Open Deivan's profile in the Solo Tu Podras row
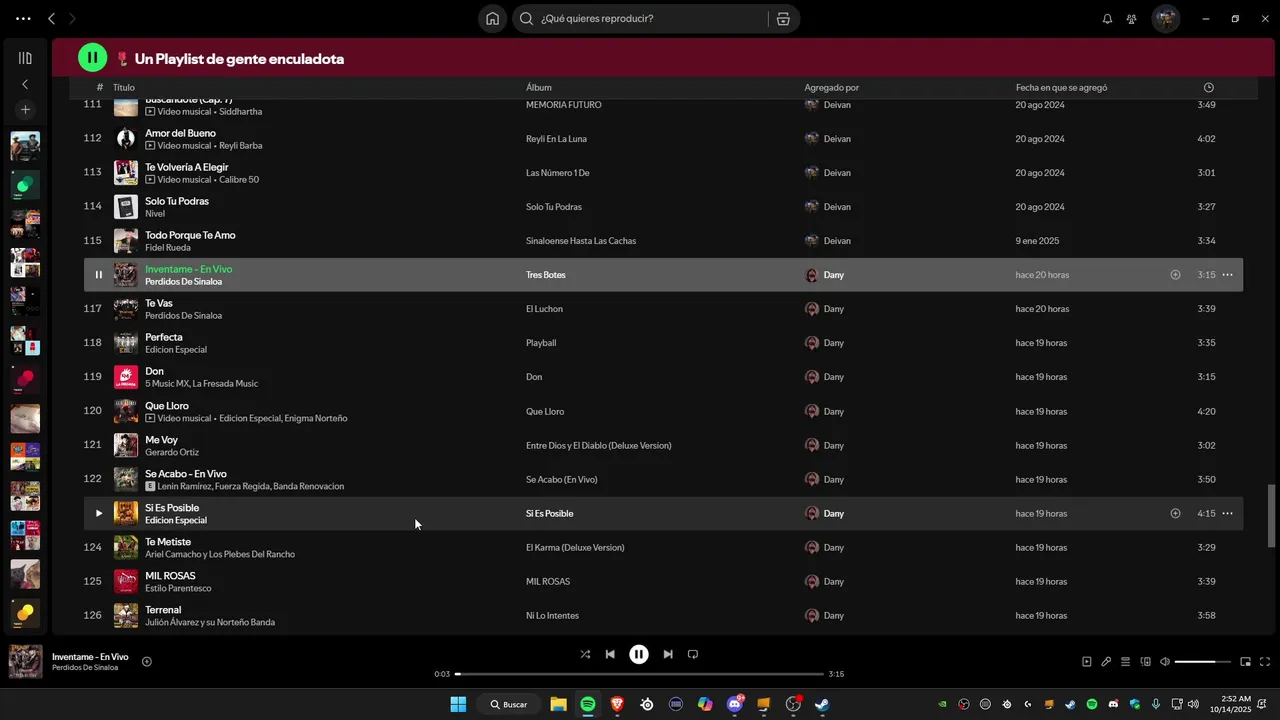 click(837, 207)
